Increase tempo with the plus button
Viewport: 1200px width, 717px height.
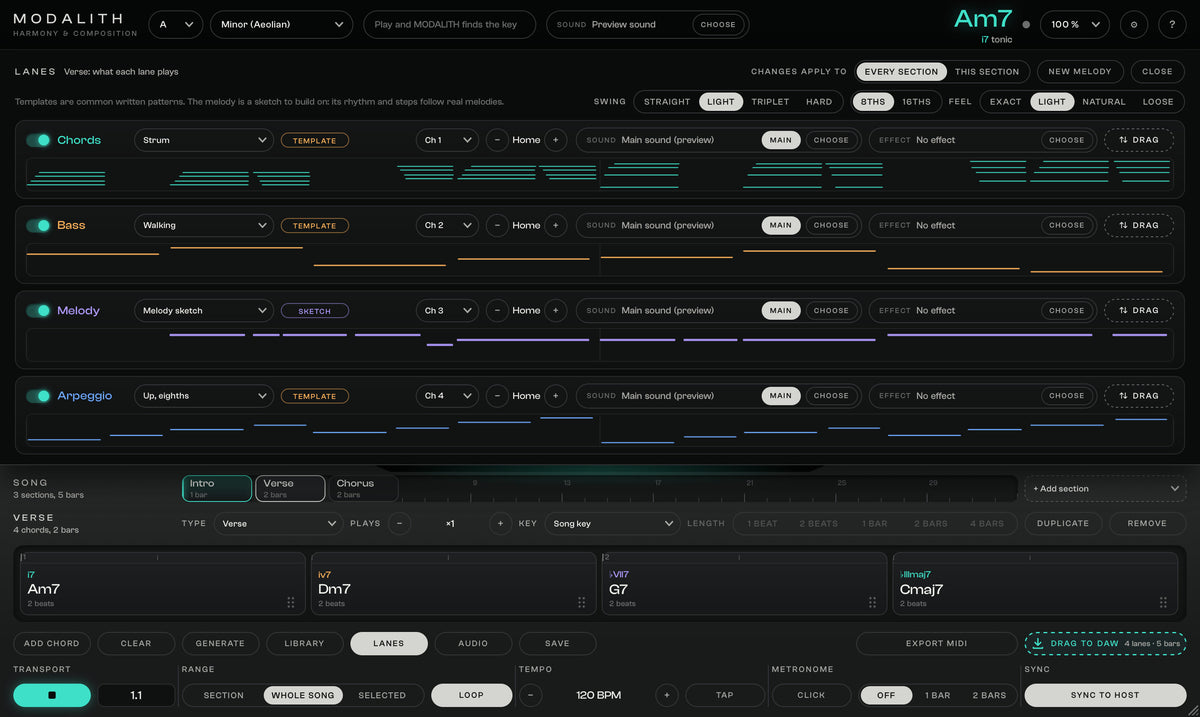pos(666,695)
